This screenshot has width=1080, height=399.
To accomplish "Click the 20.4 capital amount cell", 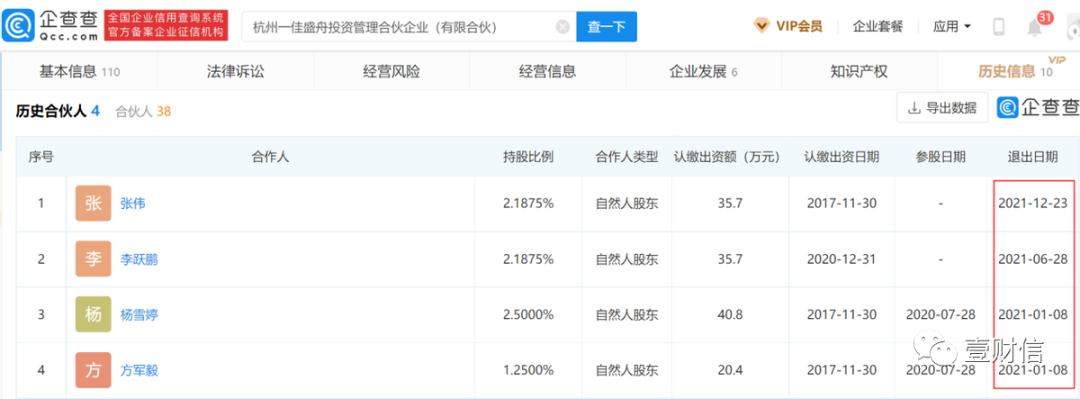I will click(730, 371).
